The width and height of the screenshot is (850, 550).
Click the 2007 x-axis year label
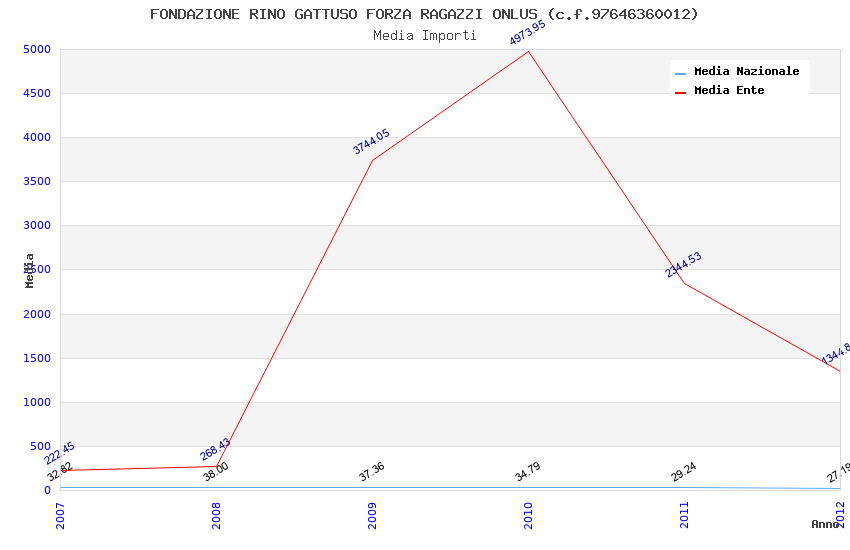[60, 515]
